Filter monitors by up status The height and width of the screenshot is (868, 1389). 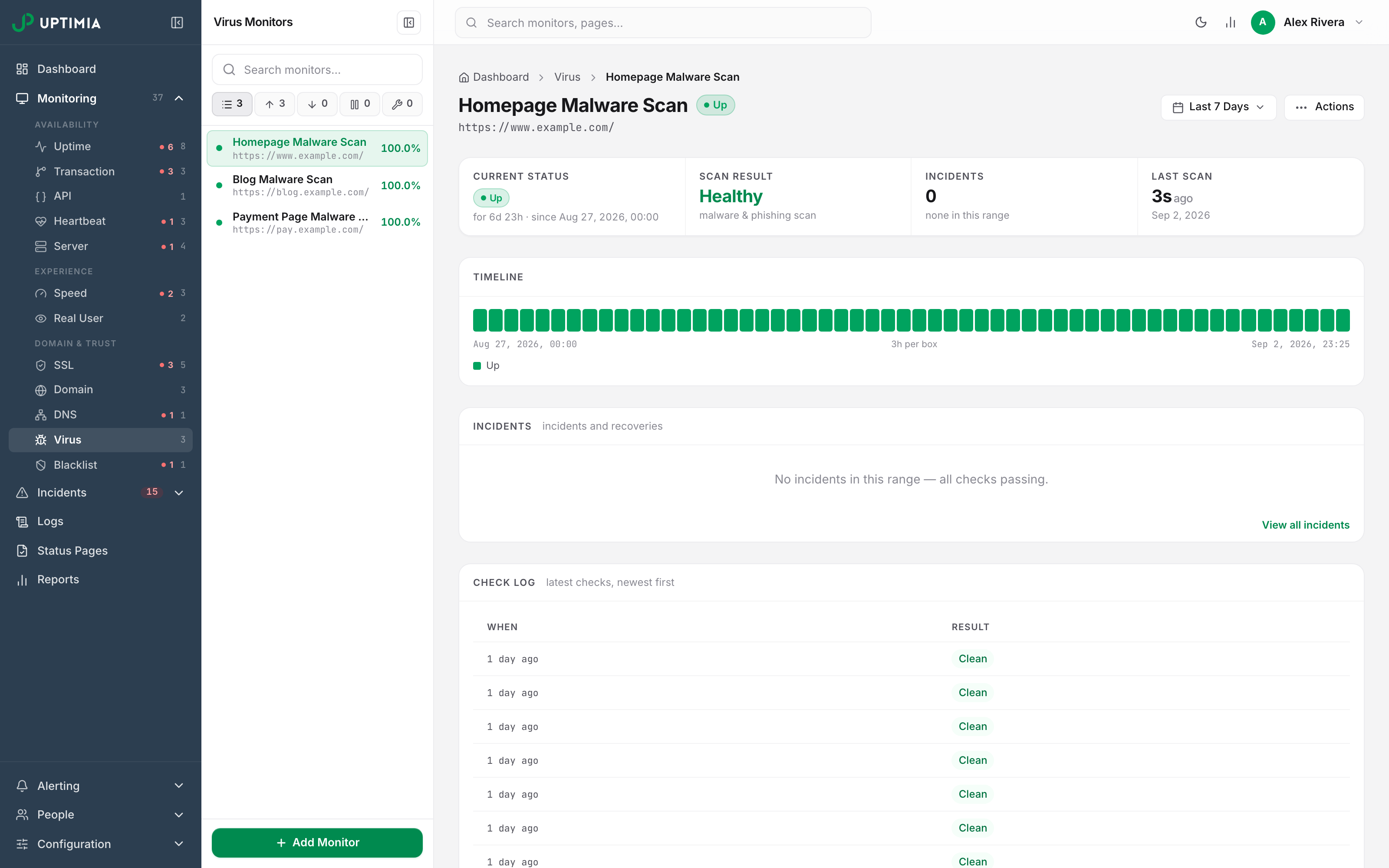[274, 104]
